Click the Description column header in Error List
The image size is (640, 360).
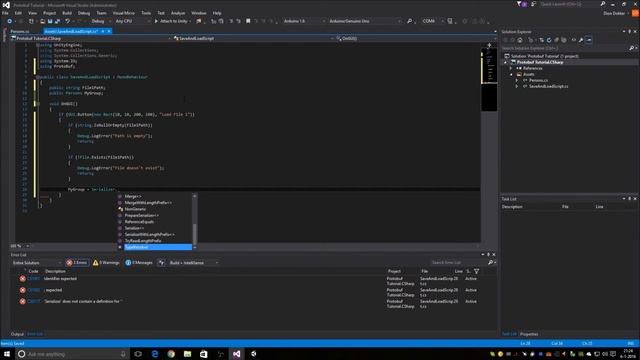tap(56, 271)
